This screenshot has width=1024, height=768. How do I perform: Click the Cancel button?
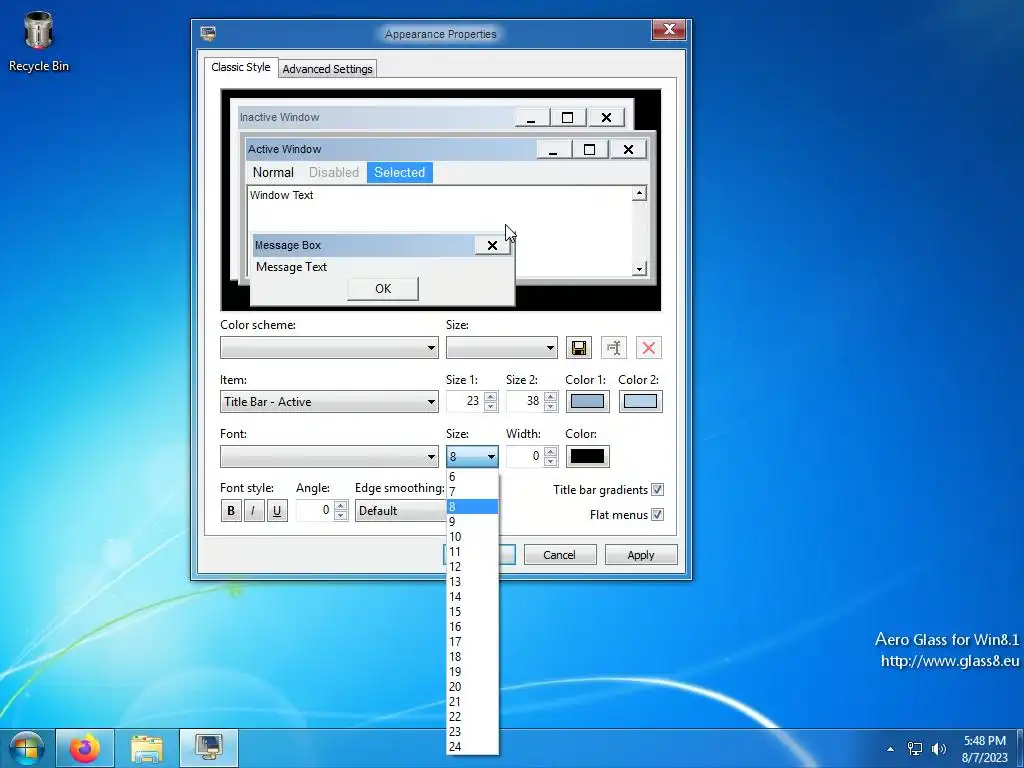pos(560,554)
